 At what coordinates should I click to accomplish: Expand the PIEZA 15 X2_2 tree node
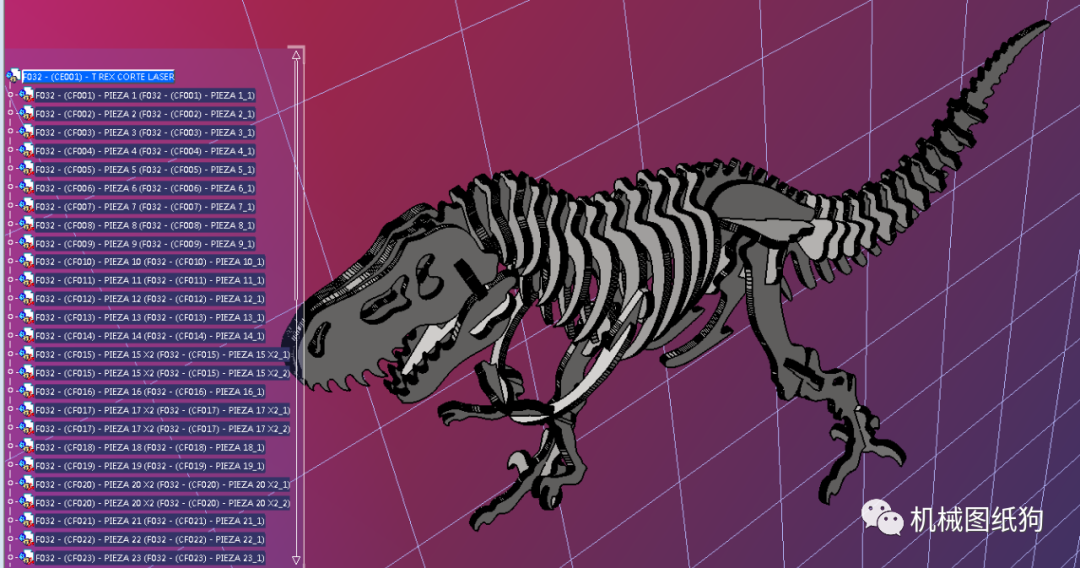coord(10,372)
